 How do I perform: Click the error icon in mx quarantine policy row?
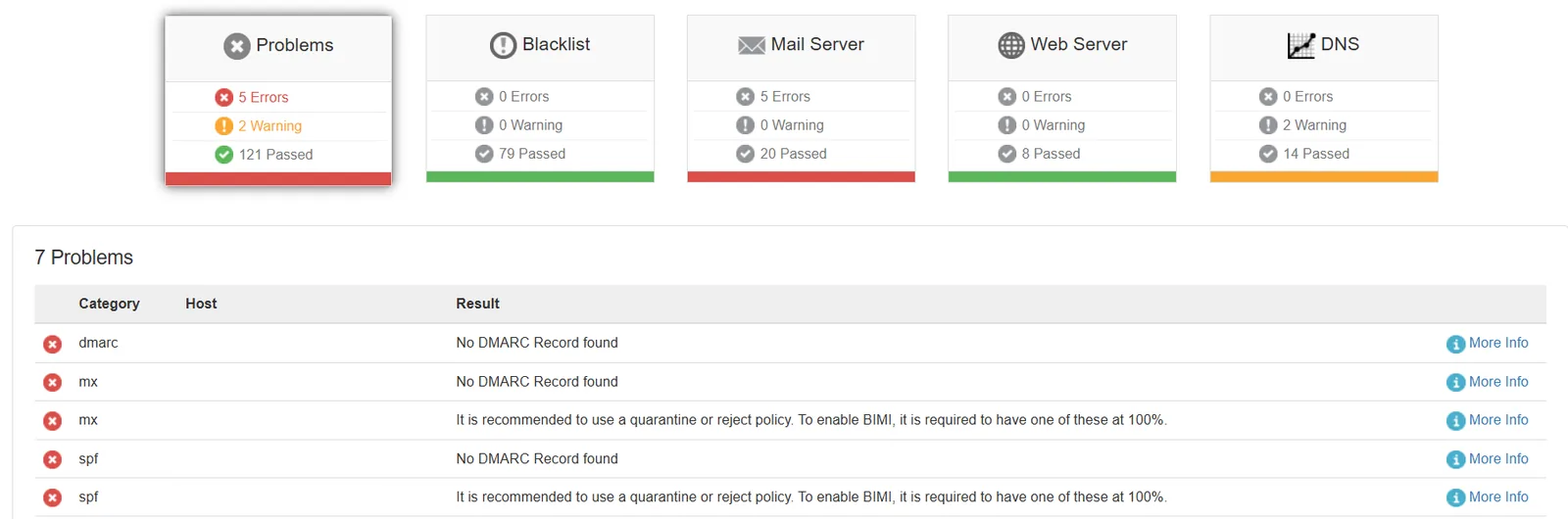pos(53,421)
